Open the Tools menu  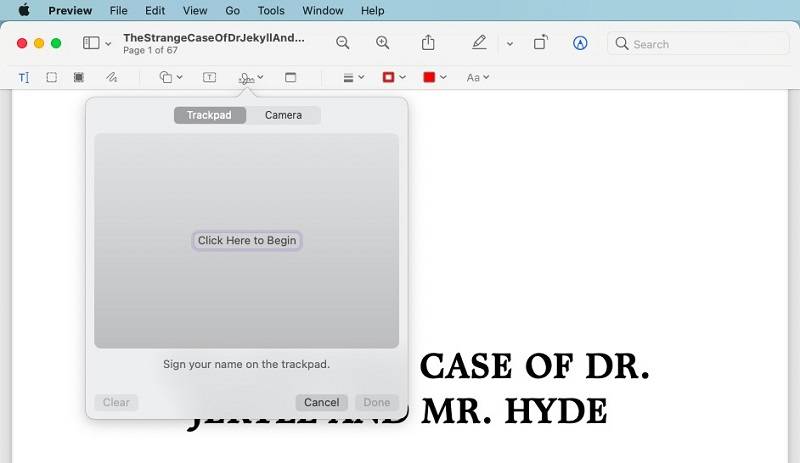(271, 11)
